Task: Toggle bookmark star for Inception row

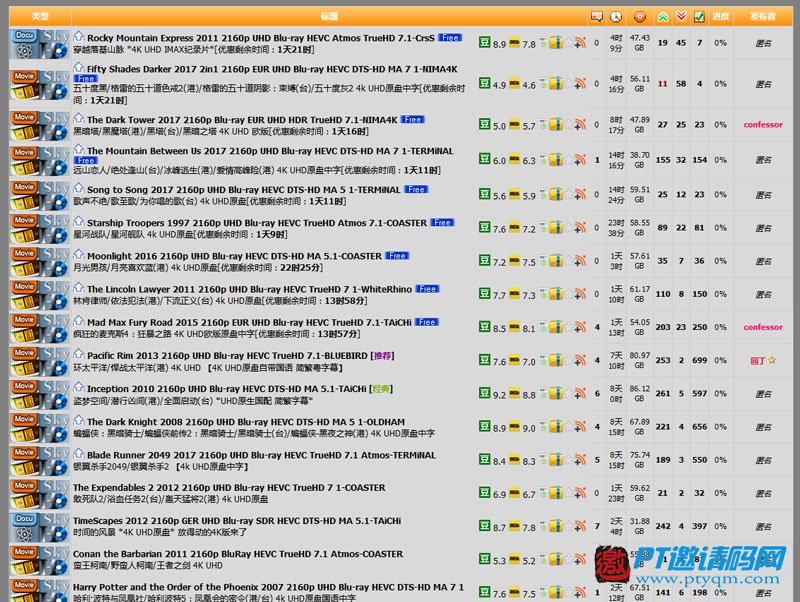Action: coord(568,393)
